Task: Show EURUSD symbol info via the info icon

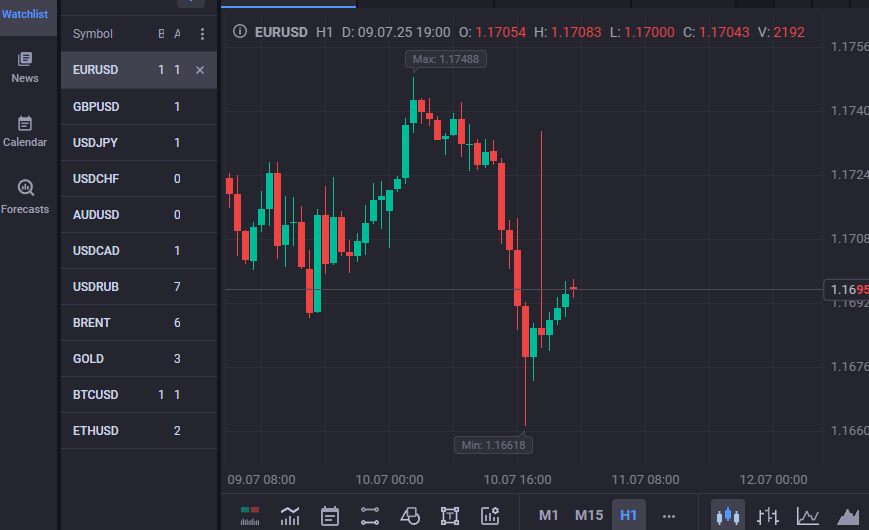Action: tap(239, 32)
